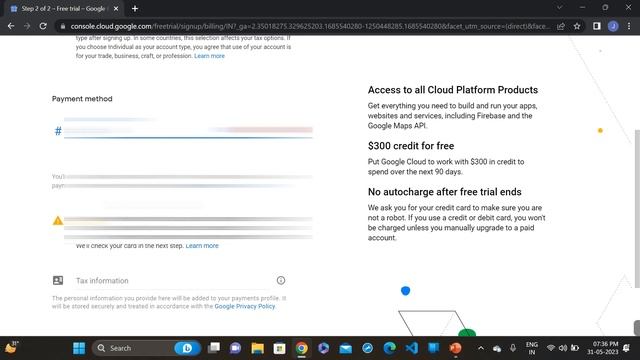640x360 pixels.
Task: Open volume control tray icon
Action: 563,348
